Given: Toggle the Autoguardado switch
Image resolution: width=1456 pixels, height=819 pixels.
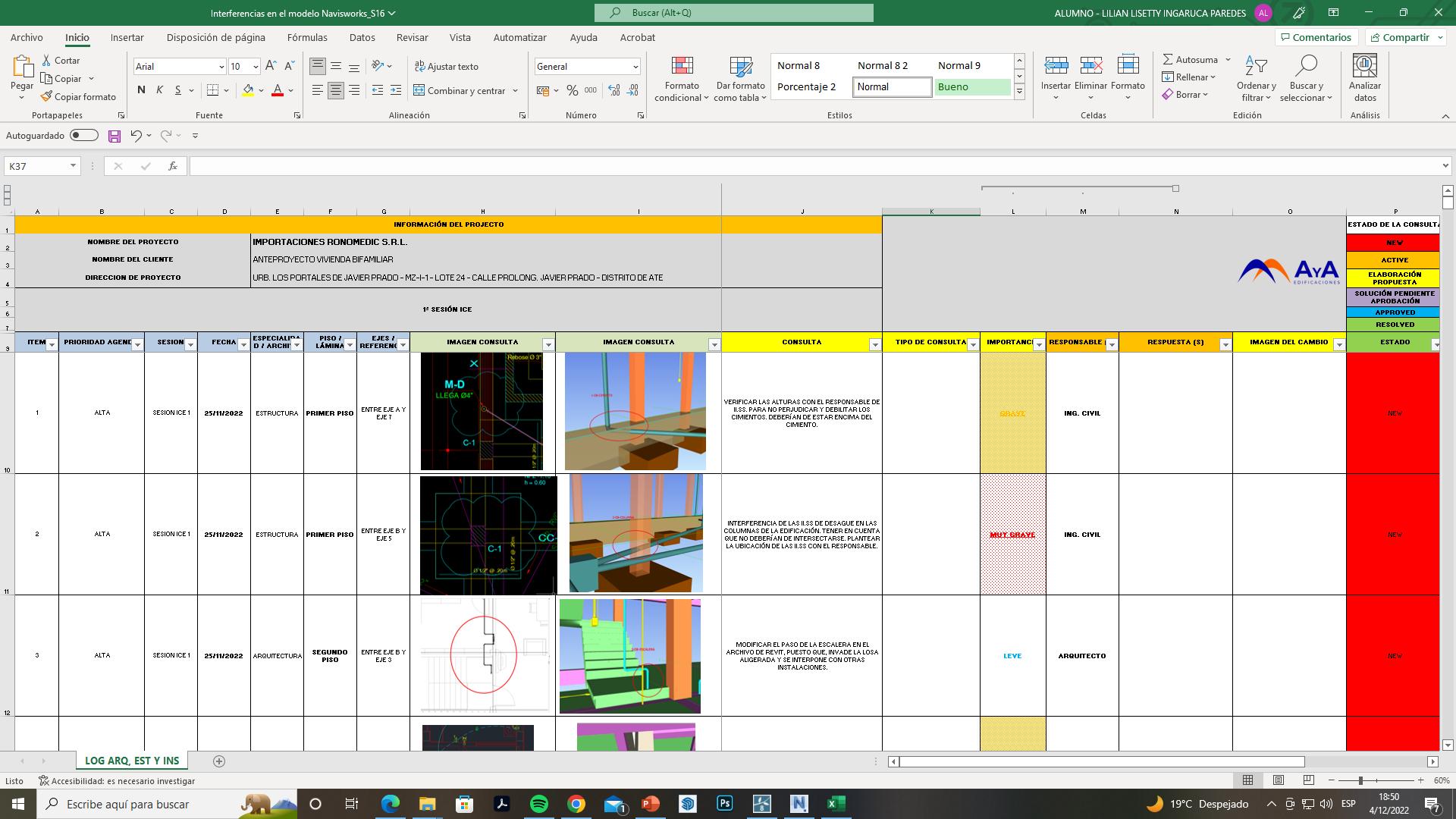Looking at the screenshot, I should point(84,135).
